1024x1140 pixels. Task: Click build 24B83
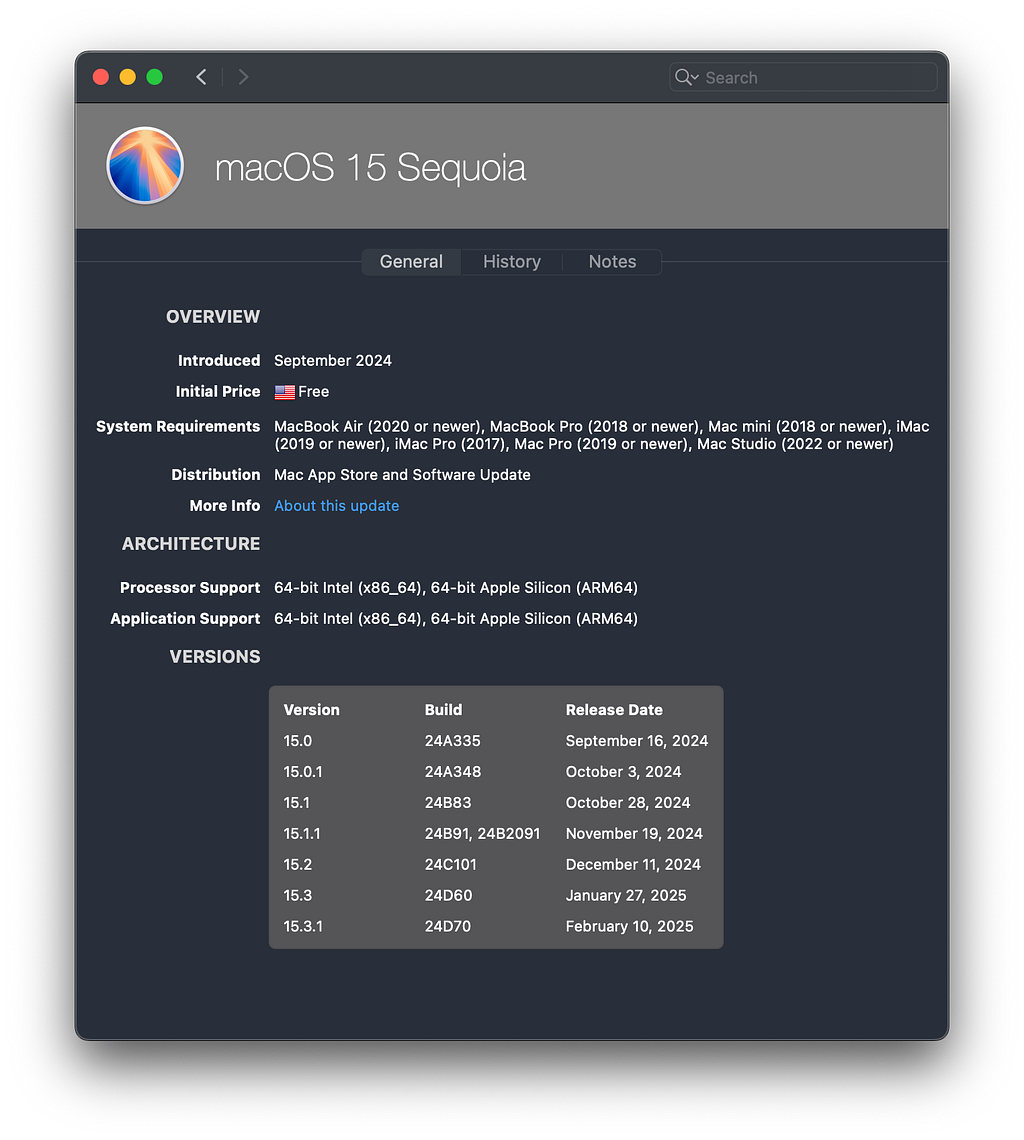(x=448, y=803)
